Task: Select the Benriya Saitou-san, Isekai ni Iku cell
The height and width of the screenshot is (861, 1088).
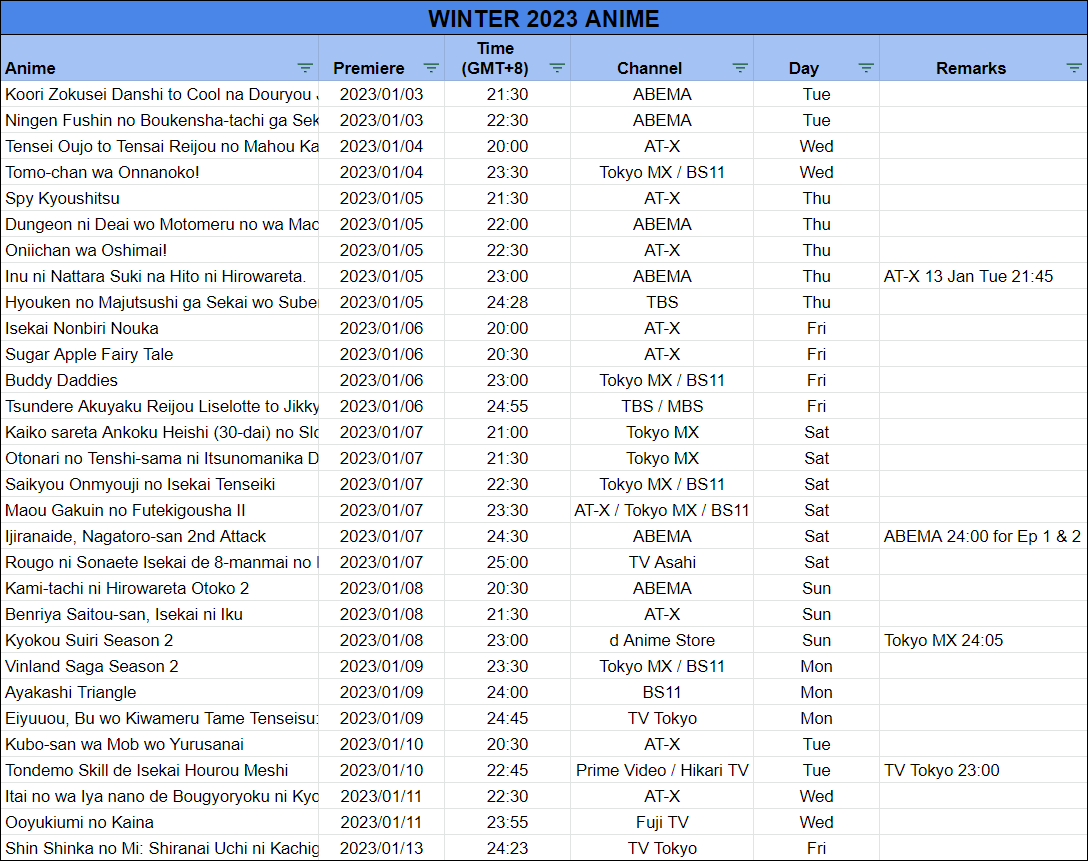Action: [x=160, y=615]
